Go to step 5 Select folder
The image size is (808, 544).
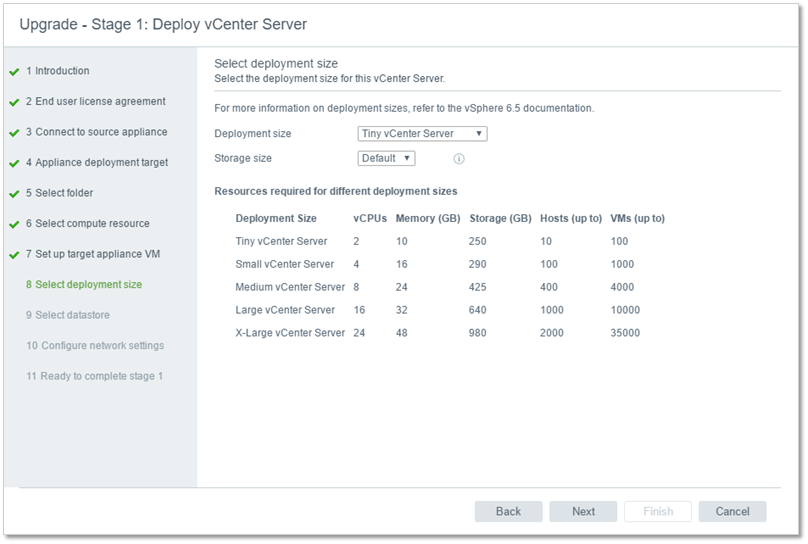(59, 193)
